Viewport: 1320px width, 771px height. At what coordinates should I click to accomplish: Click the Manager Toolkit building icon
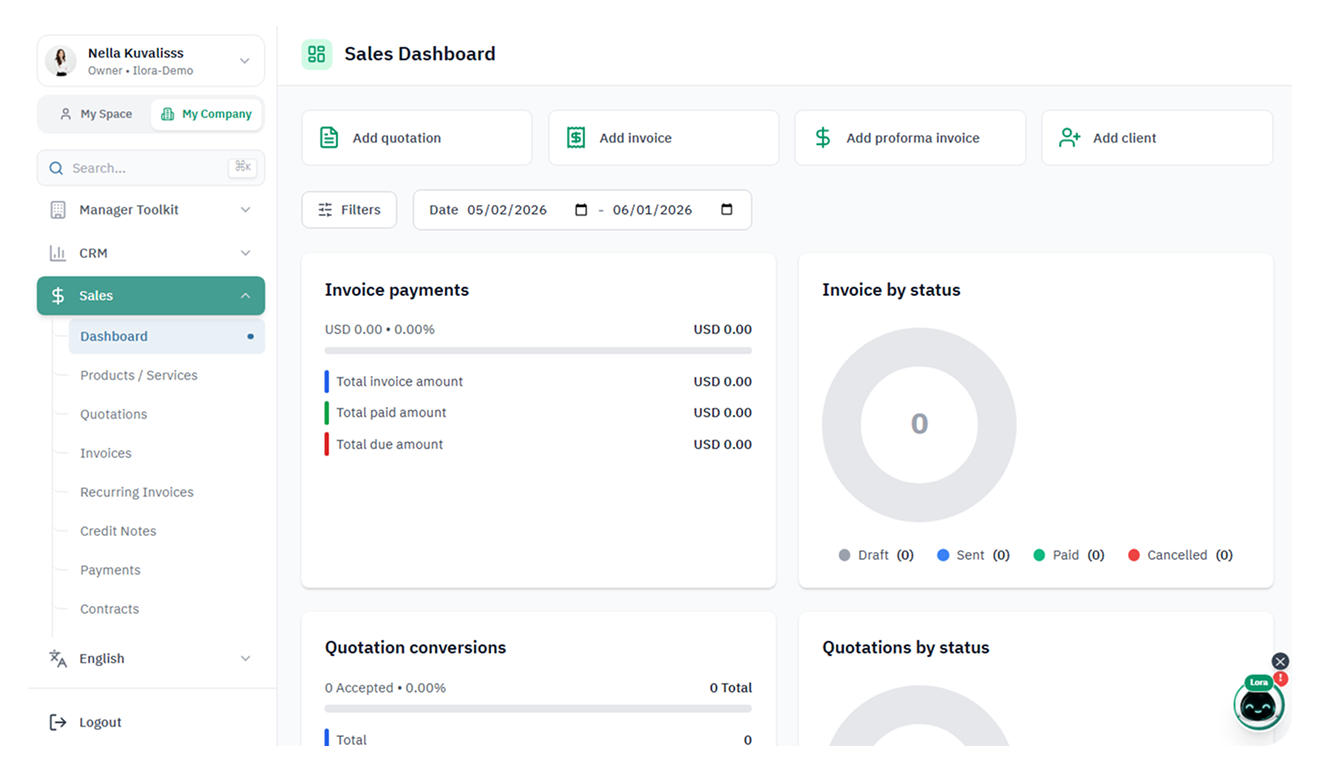58,210
